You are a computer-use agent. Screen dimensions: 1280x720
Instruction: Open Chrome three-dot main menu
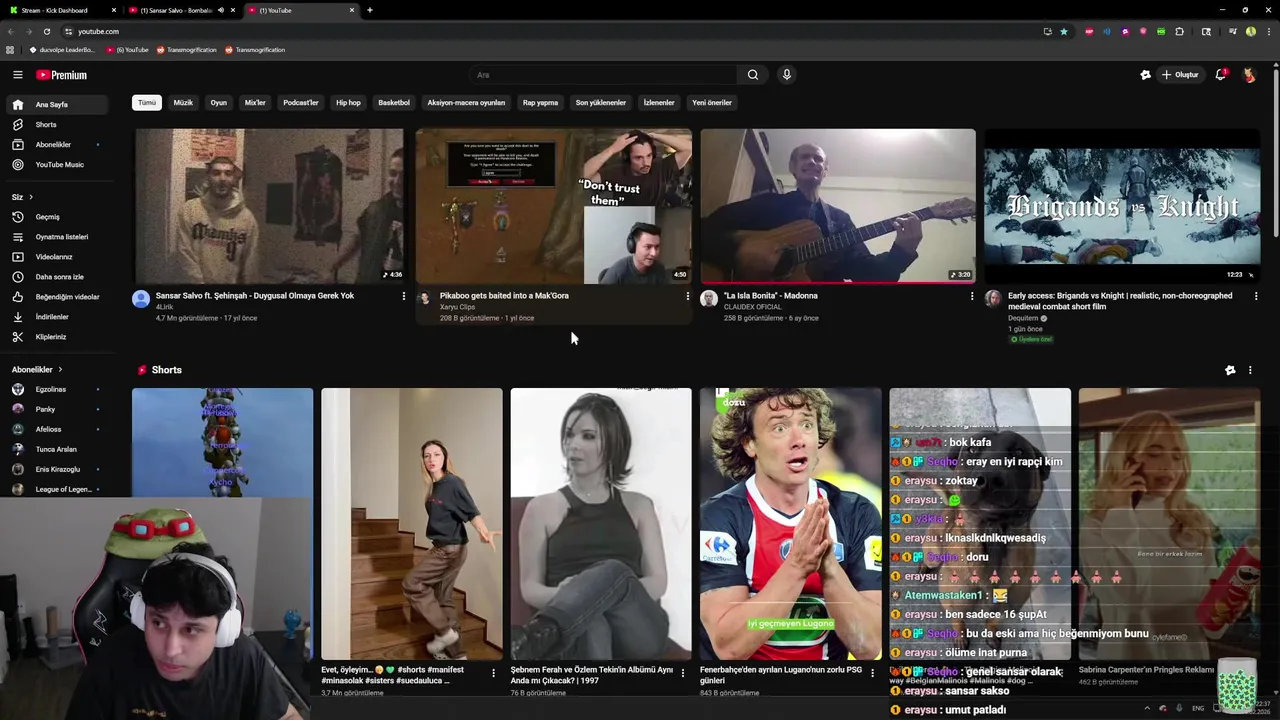click(1268, 31)
